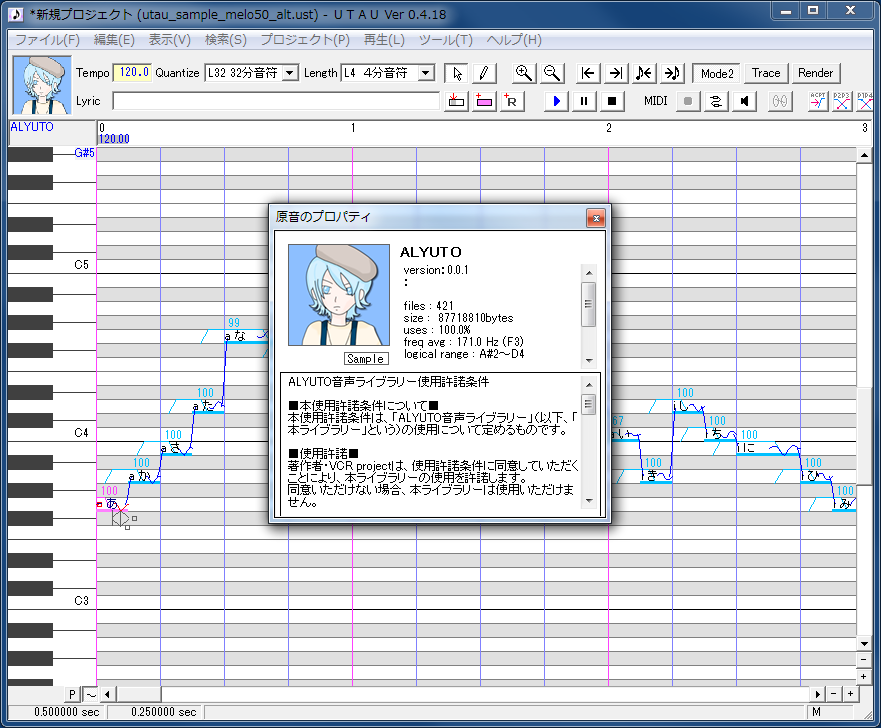Click the note with left arrow icon
The width and height of the screenshot is (881, 728).
pyautogui.click(x=644, y=73)
